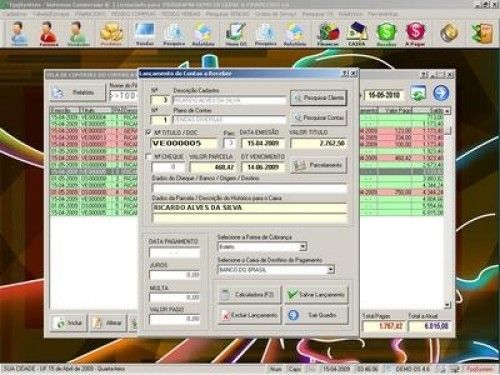Open the Caixa de Destino do Pagamento dropdown
This screenshot has width=500, height=375.
(330, 269)
